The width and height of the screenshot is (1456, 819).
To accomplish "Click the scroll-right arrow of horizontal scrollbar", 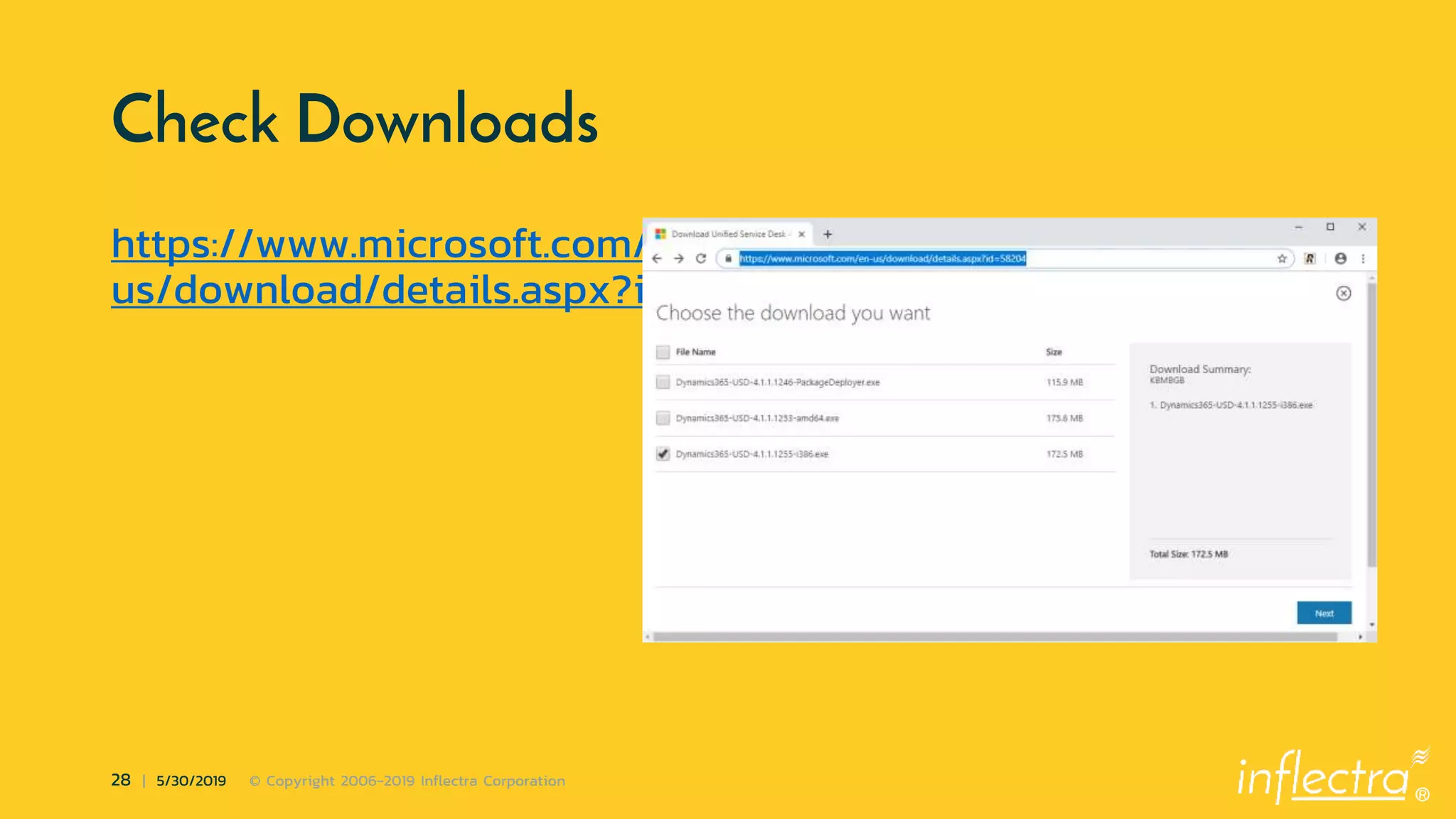I will pos(1360,637).
